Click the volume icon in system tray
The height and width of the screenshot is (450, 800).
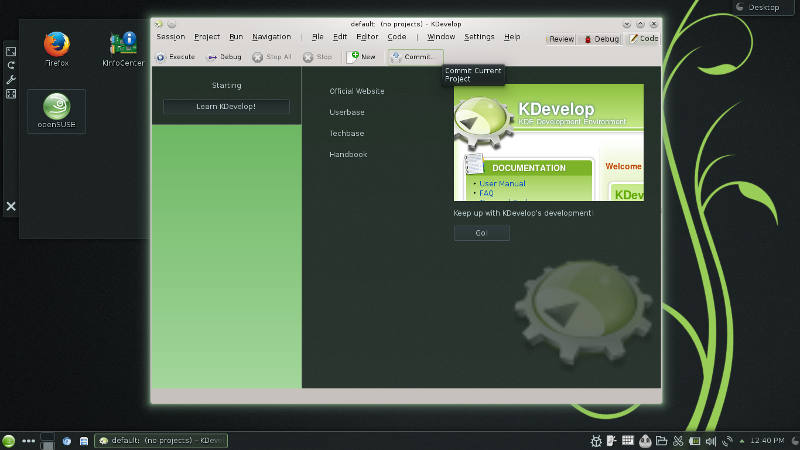(711, 441)
